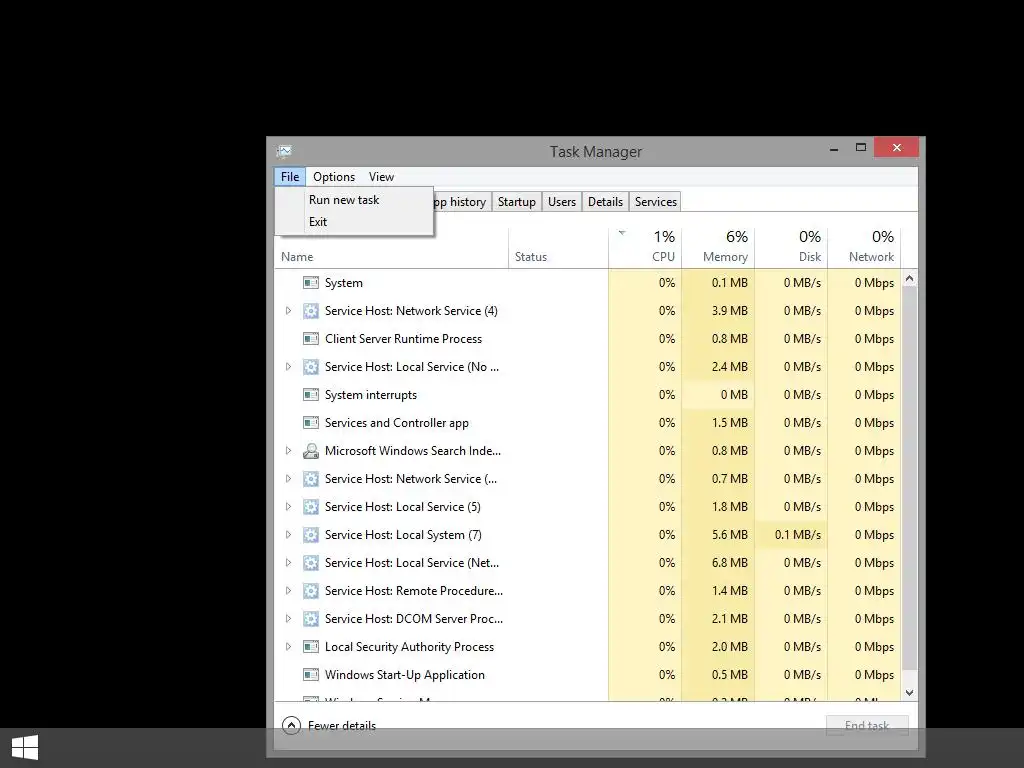Image resolution: width=1024 pixels, height=768 pixels.
Task: Switch to the App history tab
Action: click(460, 202)
